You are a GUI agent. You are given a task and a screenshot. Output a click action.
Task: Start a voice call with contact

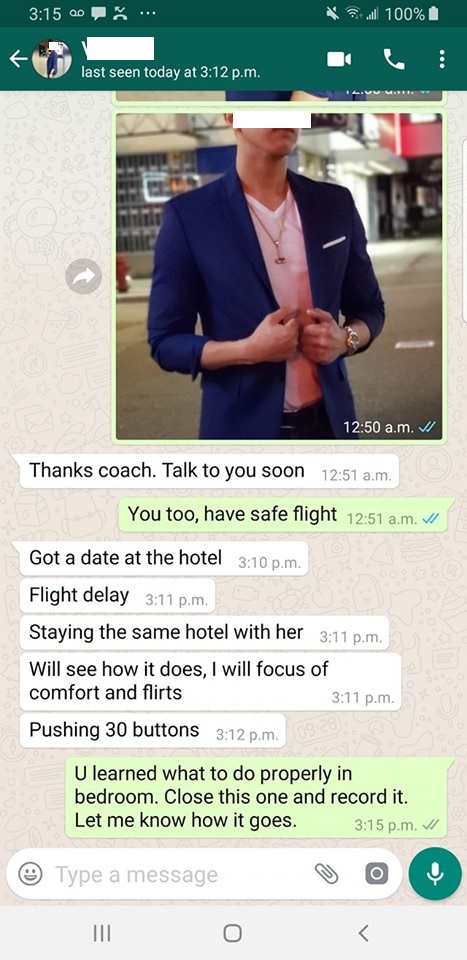(394, 59)
